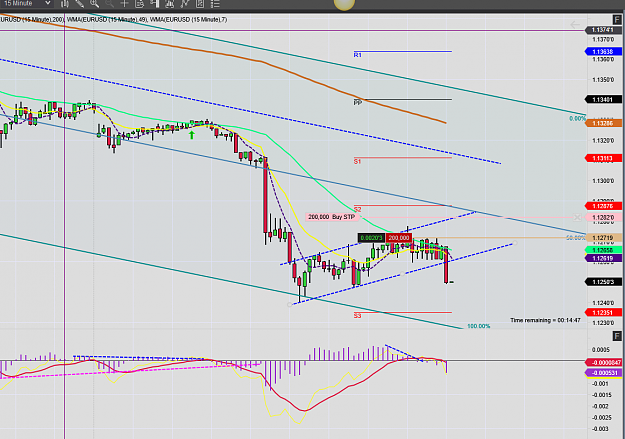Select the green up arrow drawing marker
Viewport: 625px width, 439px height.
pyautogui.click(x=192, y=135)
